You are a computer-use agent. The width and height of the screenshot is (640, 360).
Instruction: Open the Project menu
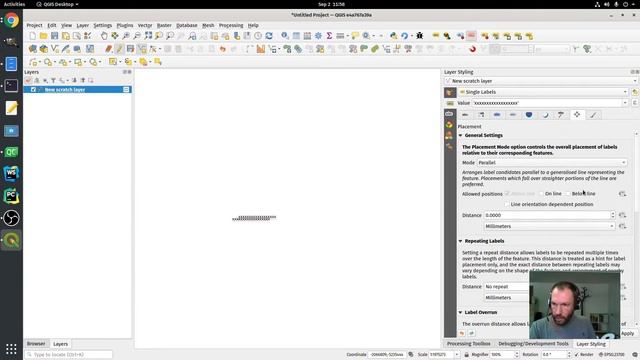(34, 25)
